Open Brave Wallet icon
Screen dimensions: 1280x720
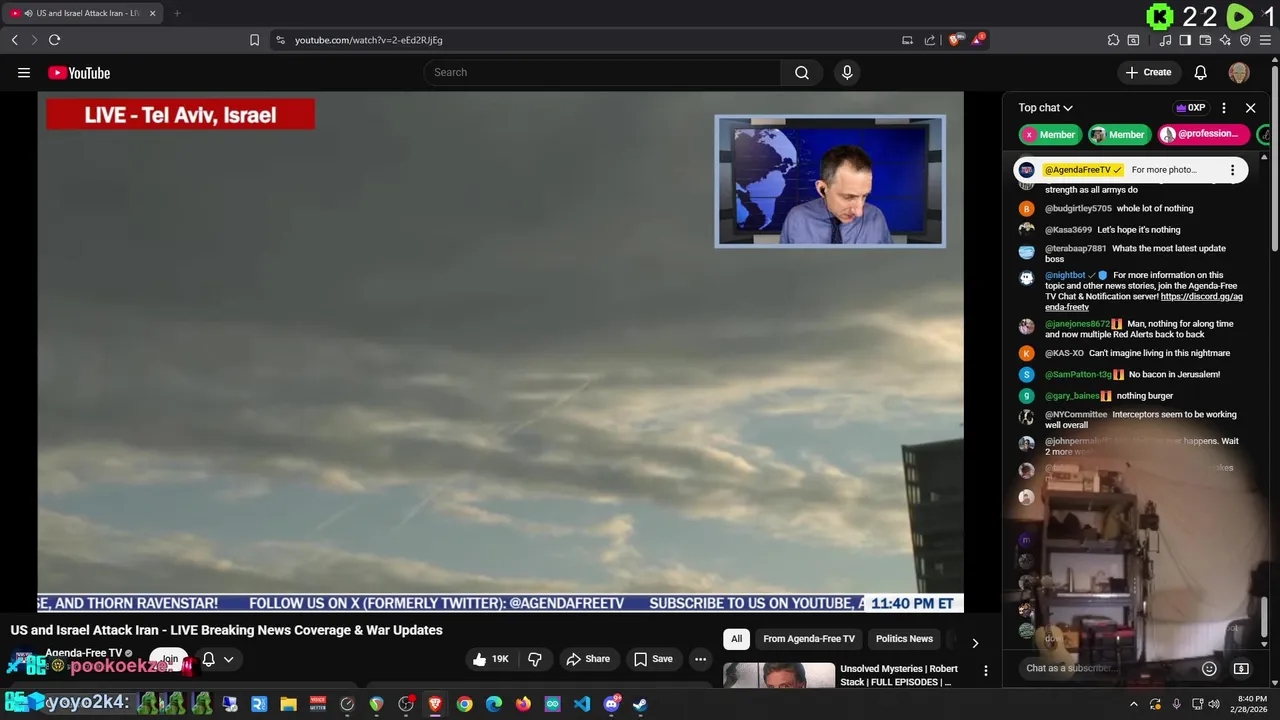(1205, 40)
